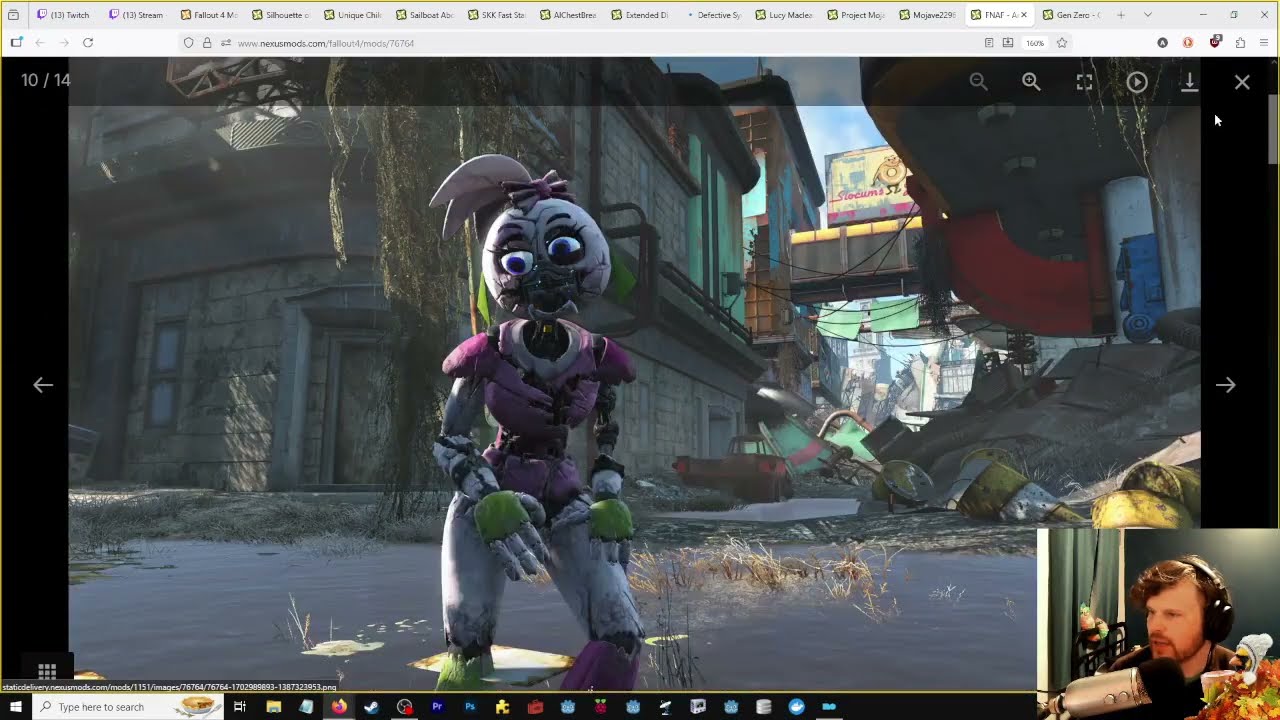Zoom out of the gallery image

pyautogui.click(x=978, y=82)
